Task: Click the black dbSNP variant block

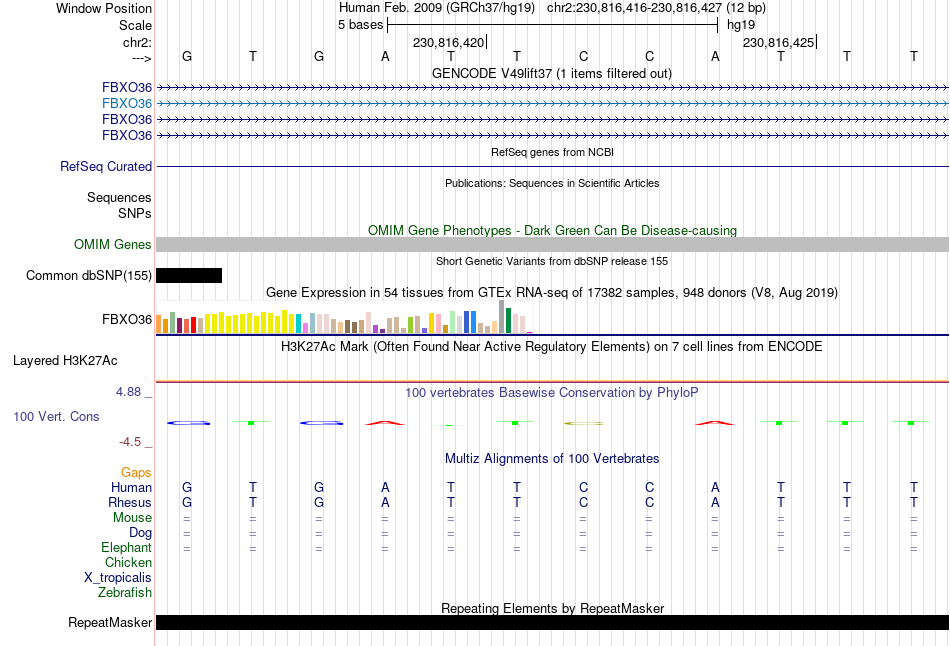Action: tap(189, 276)
